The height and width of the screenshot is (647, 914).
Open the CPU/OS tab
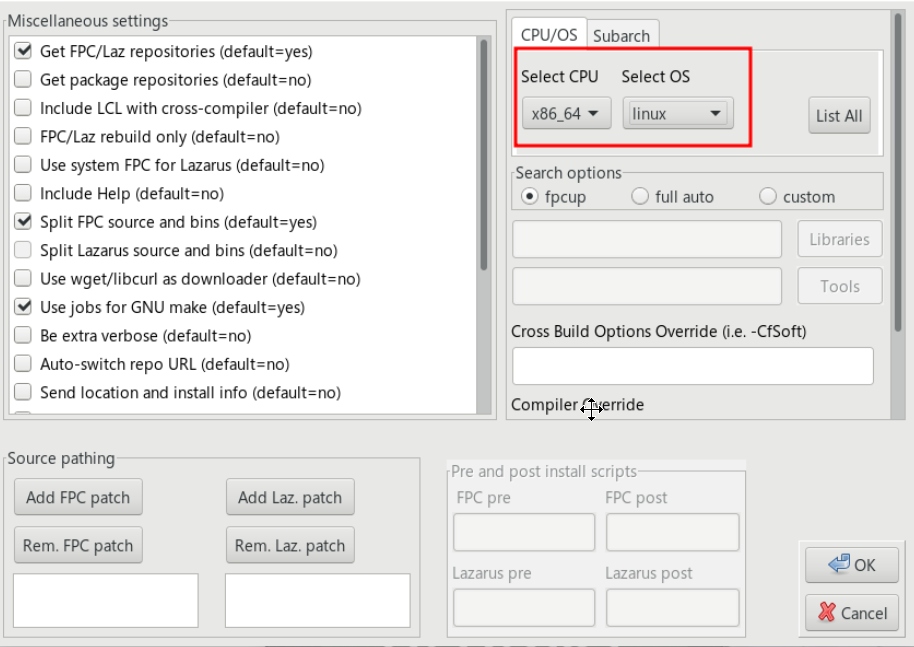pyautogui.click(x=549, y=35)
